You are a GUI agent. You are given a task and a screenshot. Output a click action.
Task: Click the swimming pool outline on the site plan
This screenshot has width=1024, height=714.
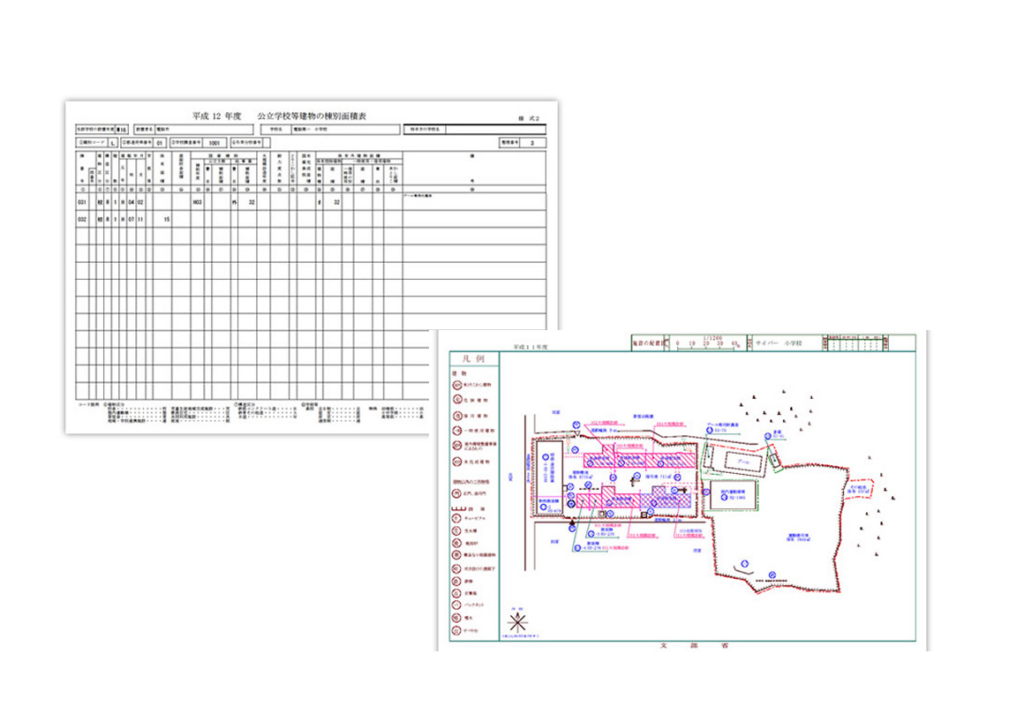[x=741, y=463]
